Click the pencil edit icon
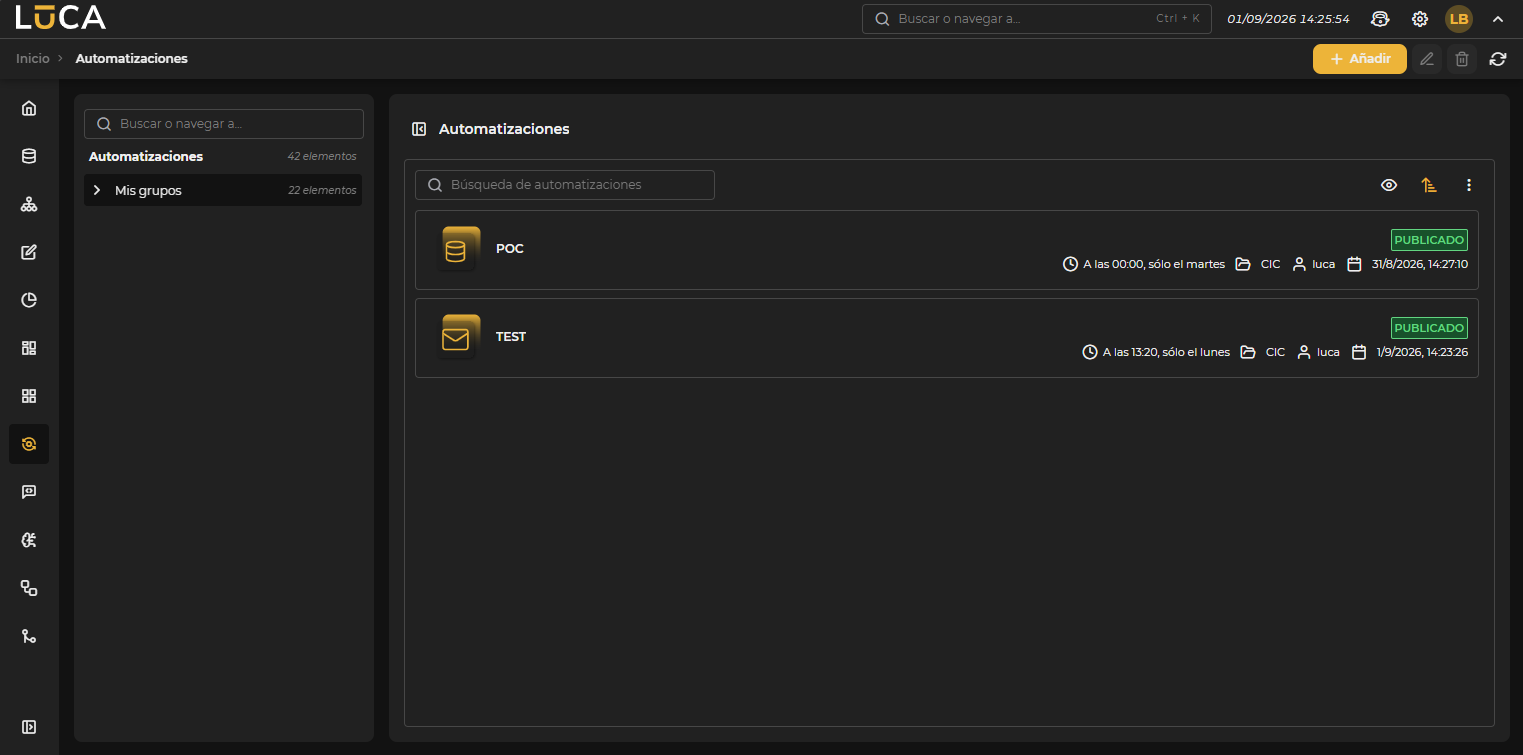The image size is (1523, 755). 1427,59
